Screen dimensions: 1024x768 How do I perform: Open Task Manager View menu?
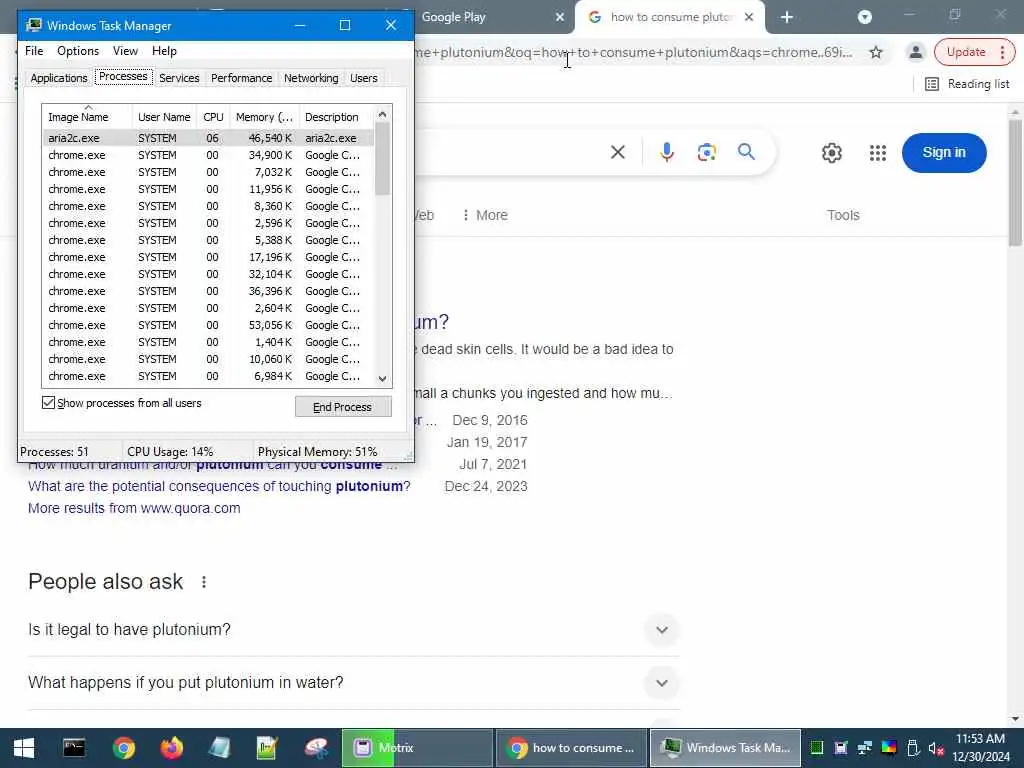point(125,51)
